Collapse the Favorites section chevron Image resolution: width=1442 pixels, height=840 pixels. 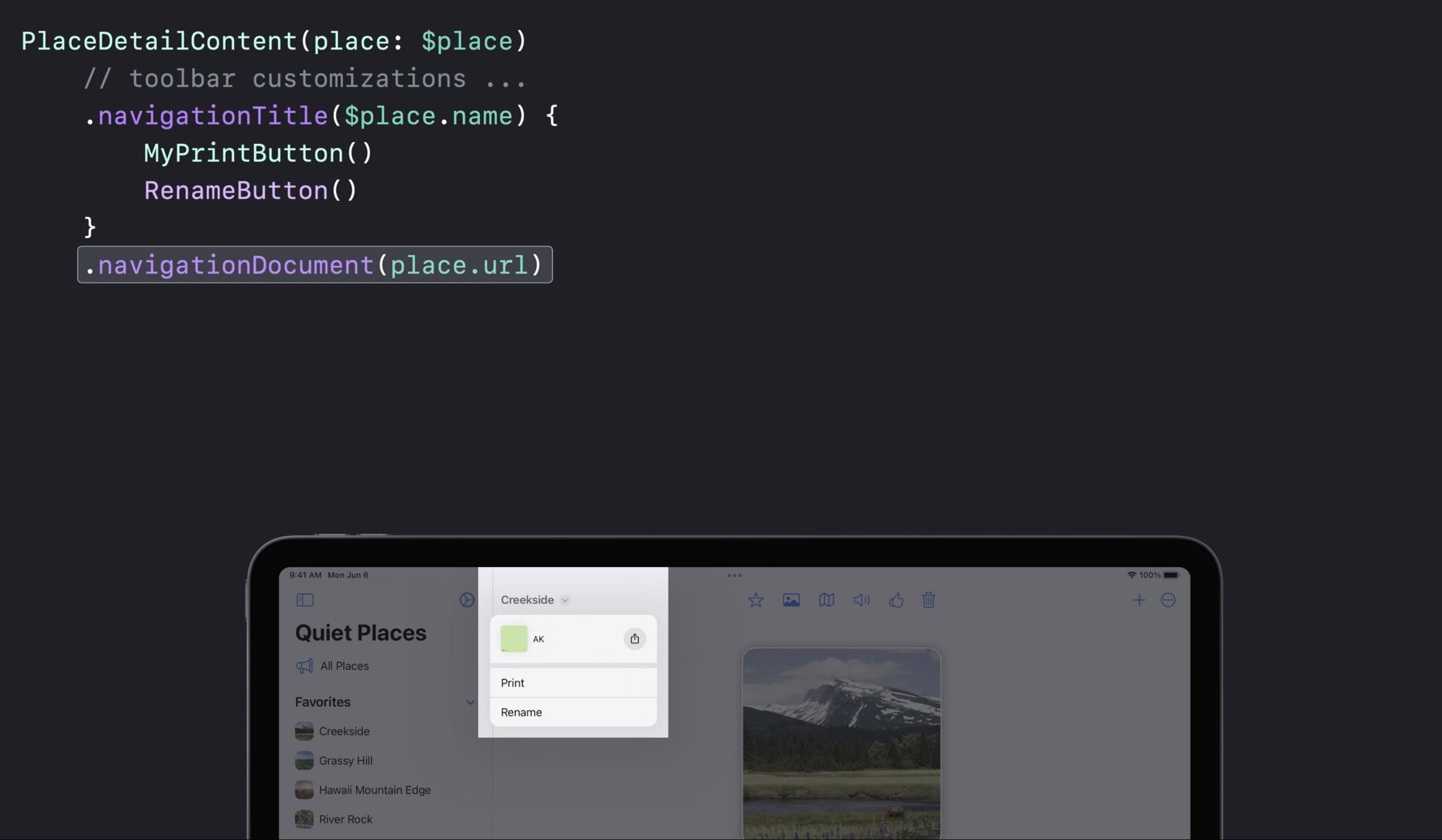coord(470,702)
